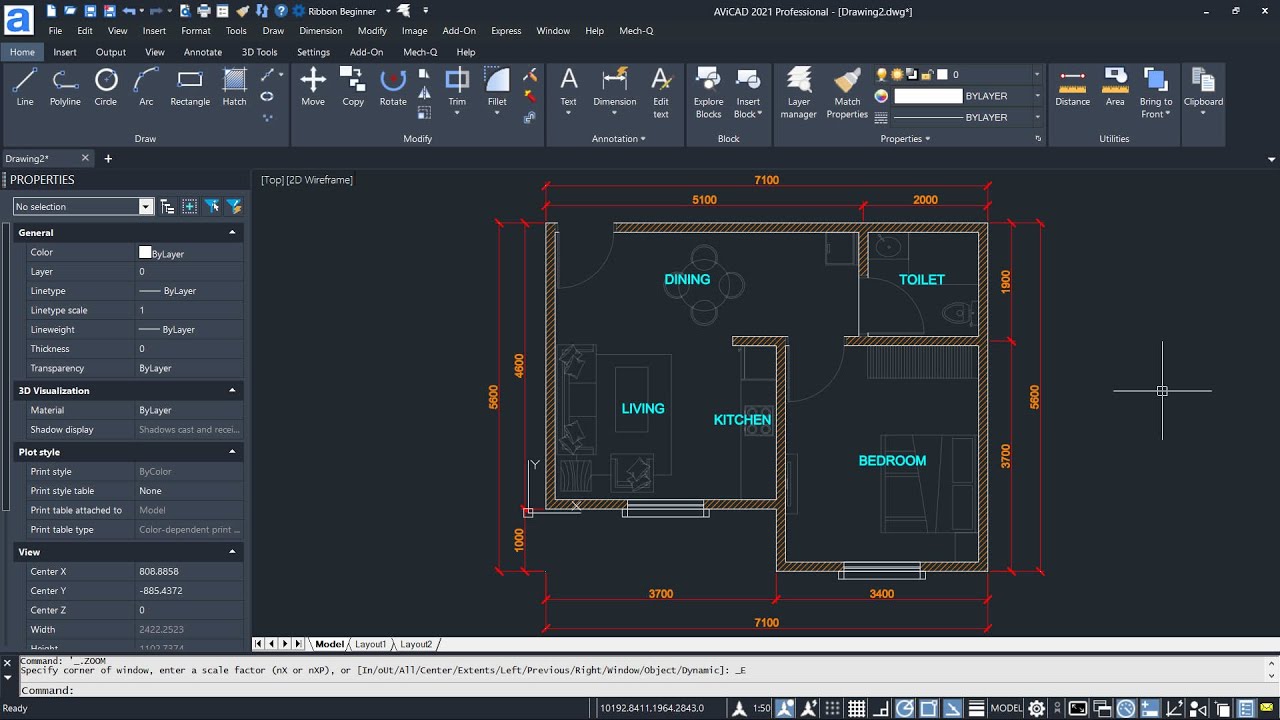Close the Drawing2 document tab
This screenshot has width=1280, height=720.
point(85,158)
